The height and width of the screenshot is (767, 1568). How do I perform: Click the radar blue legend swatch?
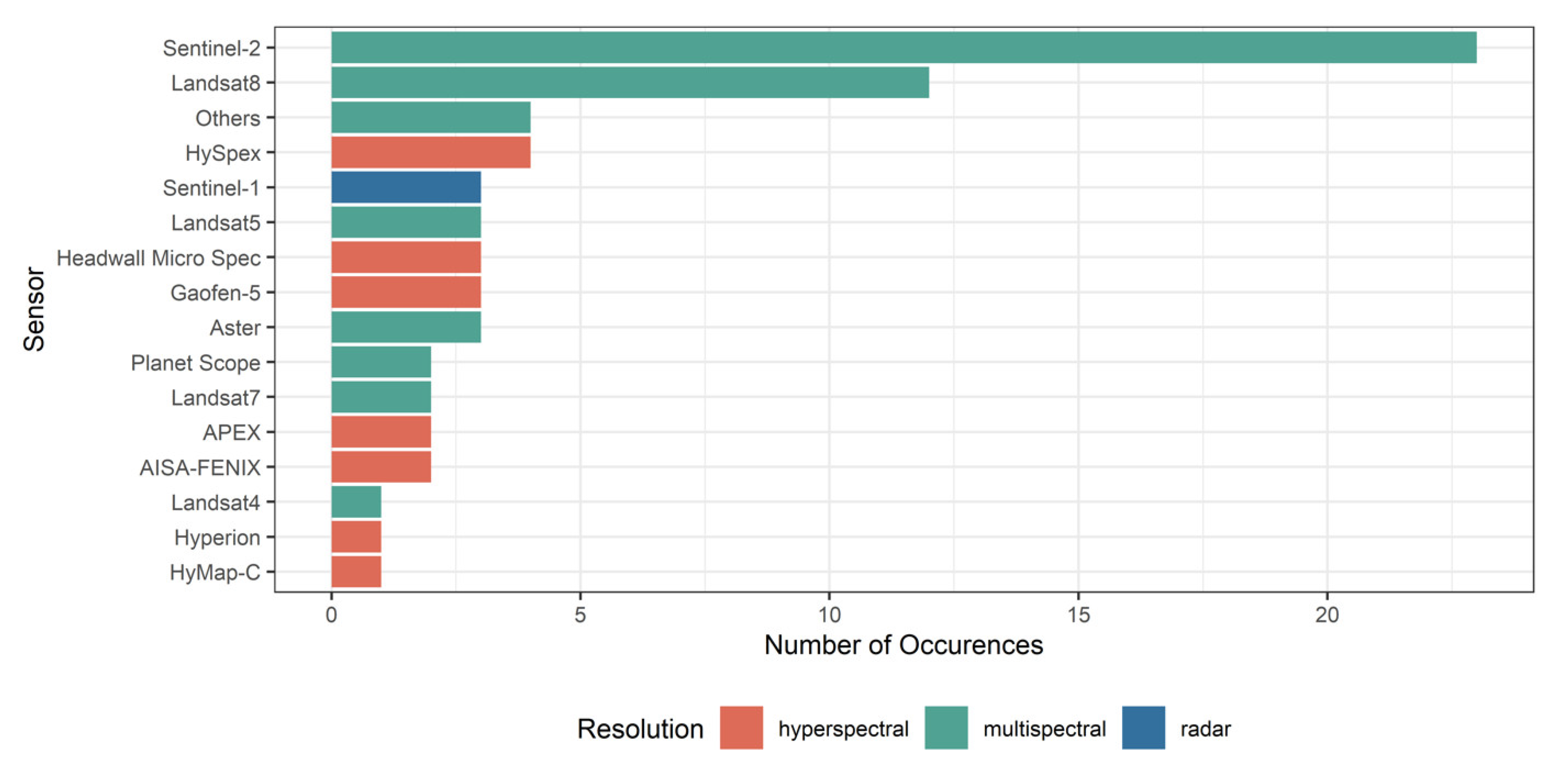(1143, 727)
